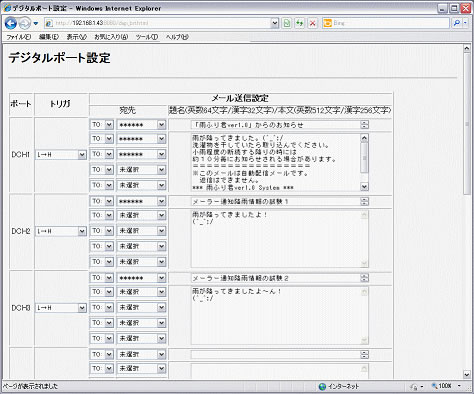Click the 100% zoom level button
474x394 pixels.
coord(442,386)
